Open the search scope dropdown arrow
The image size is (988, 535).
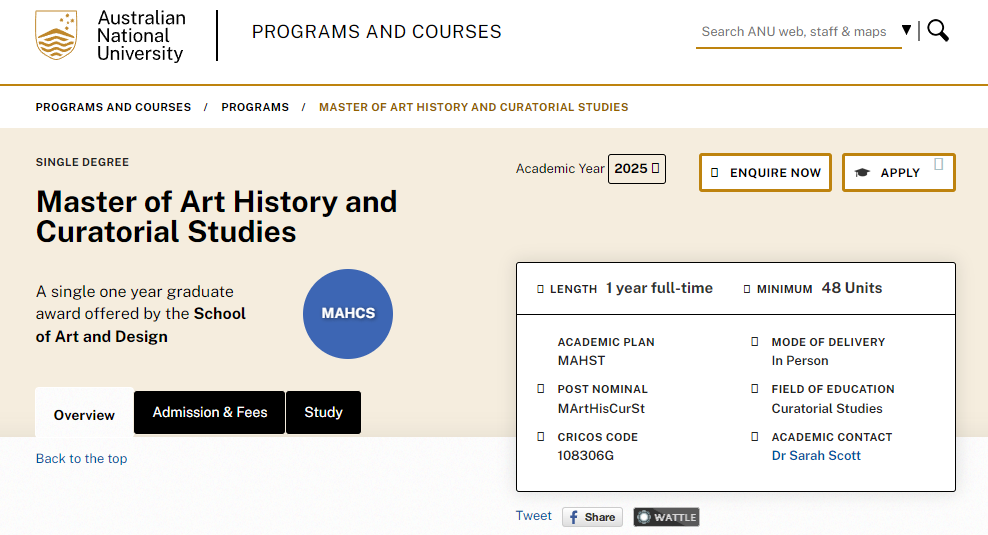tap(906, 31)
